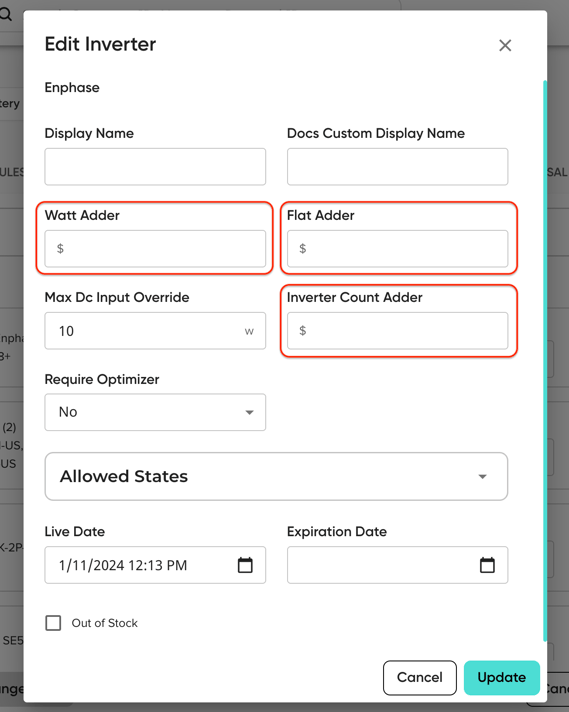Click the Max Dc Input Override field
Image resolution: width=569 pixels, height=712 pixels.
pos(155,331)
